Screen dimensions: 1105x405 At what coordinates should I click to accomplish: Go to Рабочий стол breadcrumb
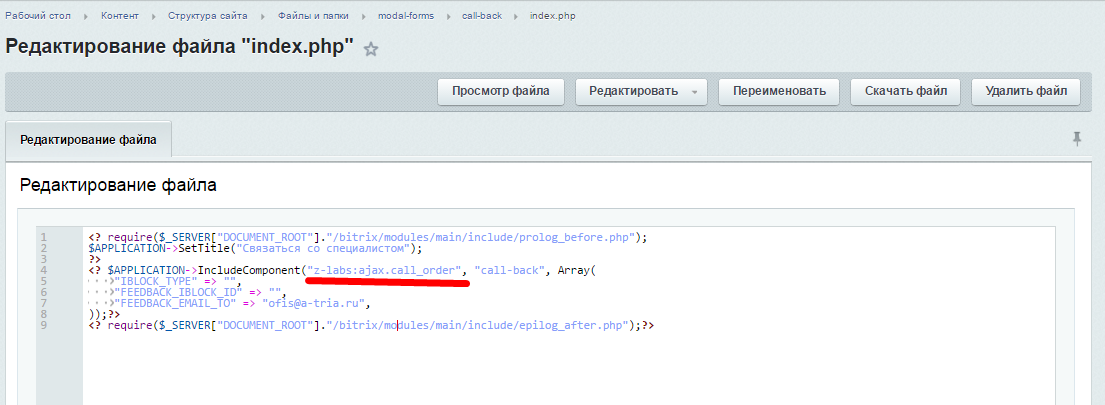point(38,15)
